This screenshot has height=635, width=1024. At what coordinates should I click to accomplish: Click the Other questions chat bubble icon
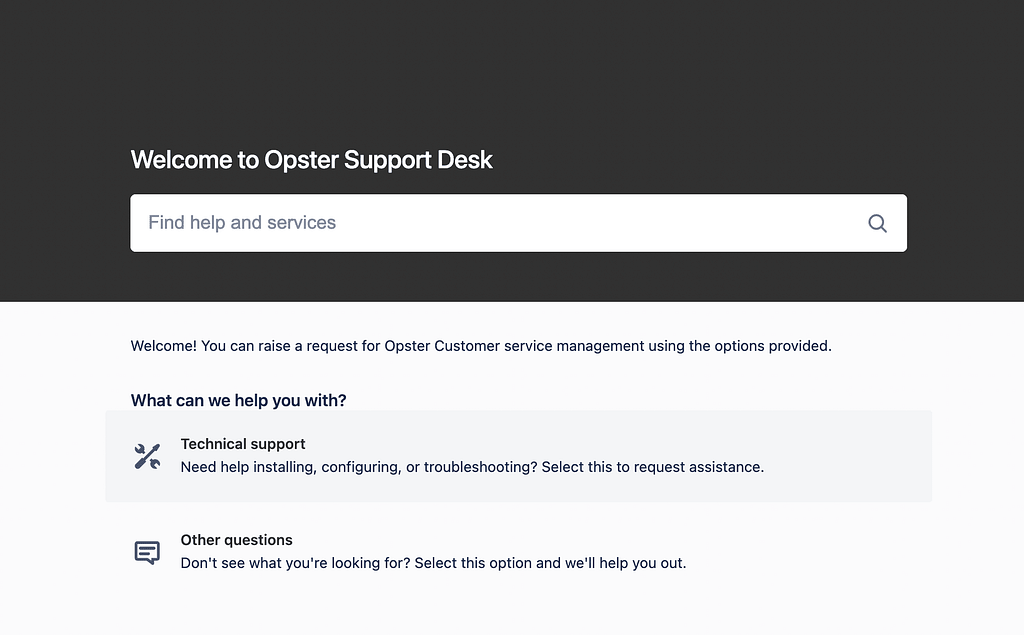[x=147, y=553]
